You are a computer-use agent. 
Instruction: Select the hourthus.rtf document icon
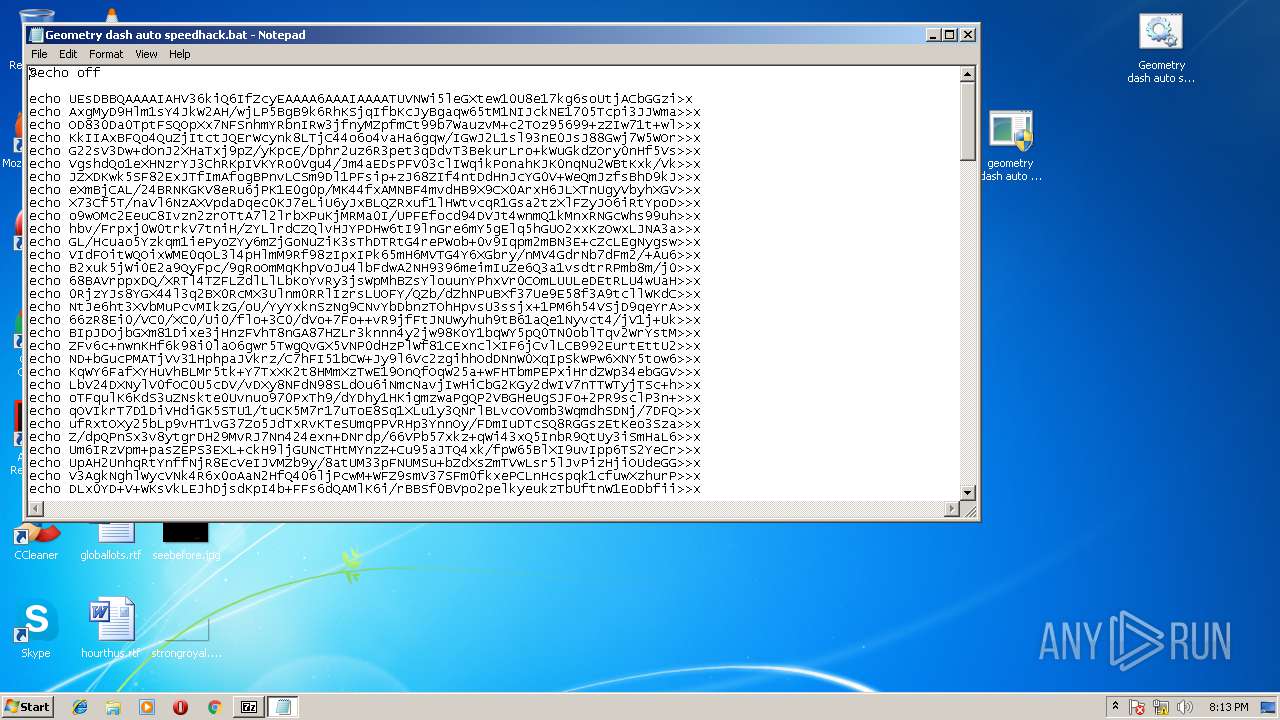111,629
